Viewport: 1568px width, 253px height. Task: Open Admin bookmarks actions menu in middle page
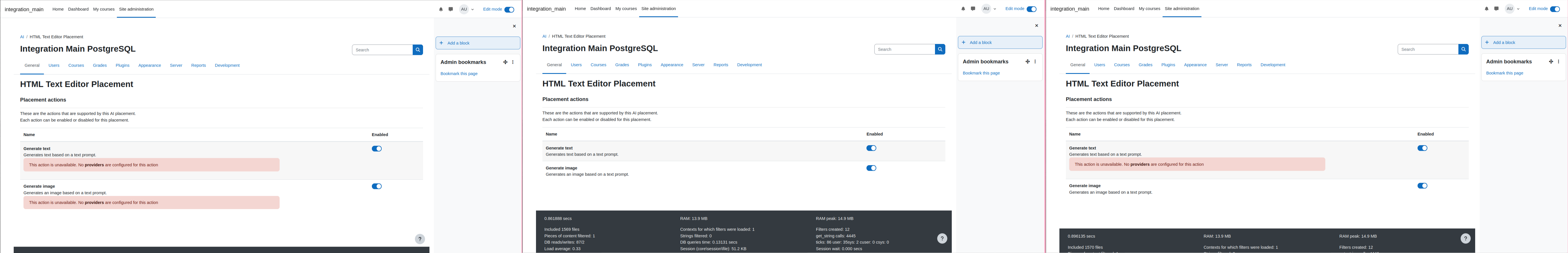1035,62
